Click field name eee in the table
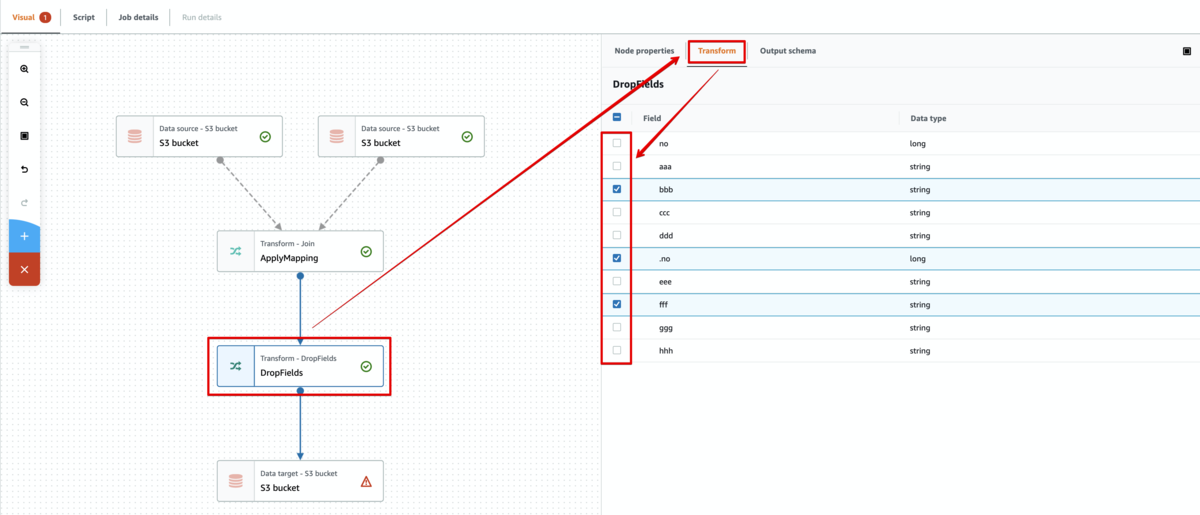The height and width of the screenshot is (515, 1200). 666,282
